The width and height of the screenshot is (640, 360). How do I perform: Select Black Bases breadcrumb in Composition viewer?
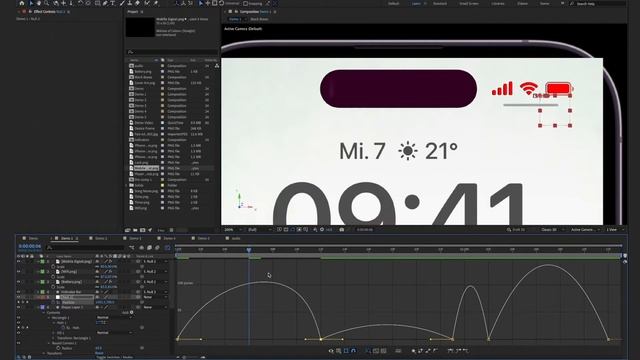click(259, 19)
